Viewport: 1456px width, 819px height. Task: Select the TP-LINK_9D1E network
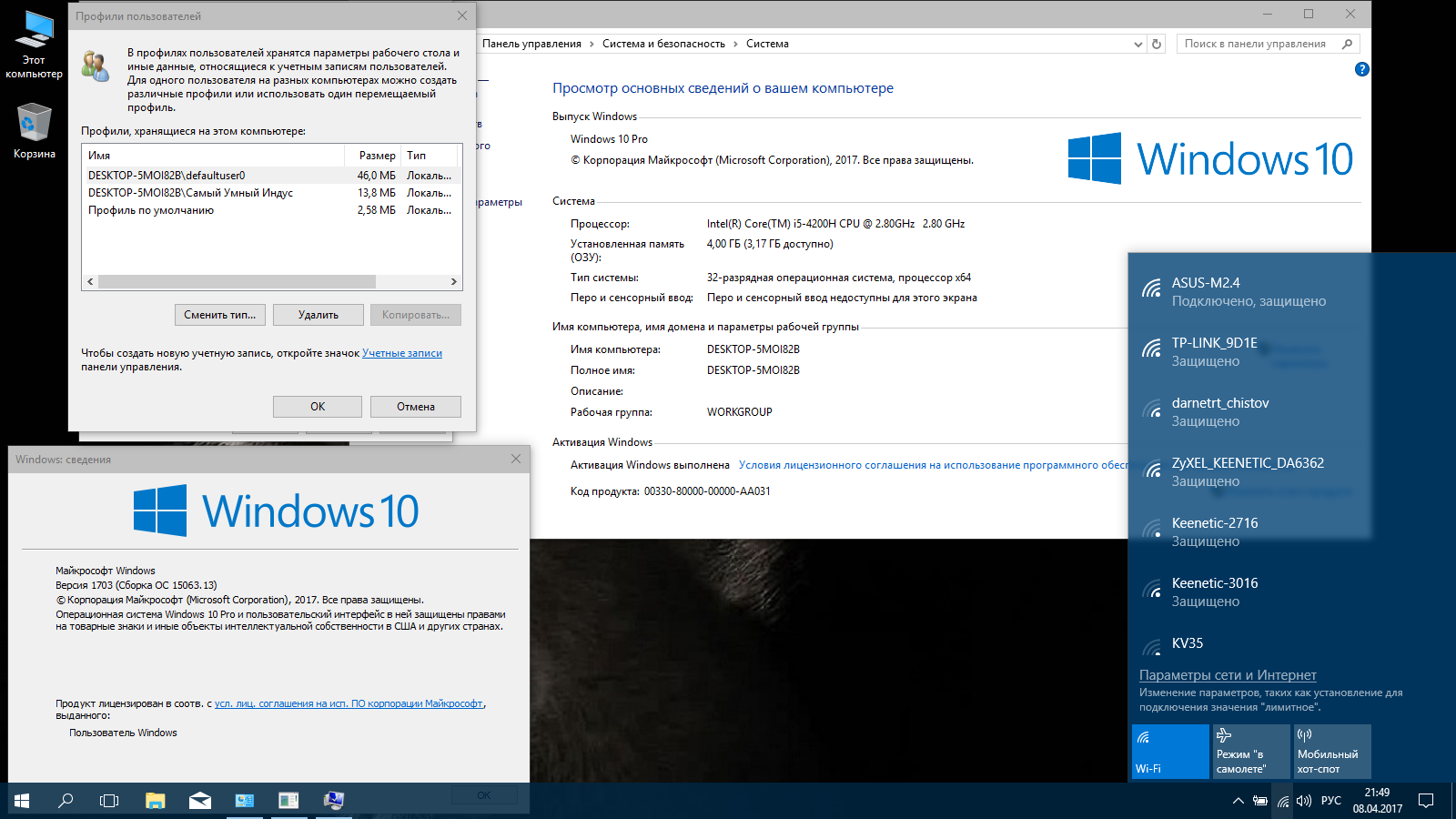(1292, 351)
